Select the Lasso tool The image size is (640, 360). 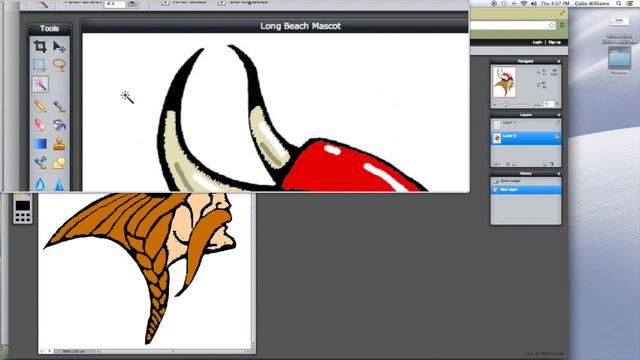point(59,65)
